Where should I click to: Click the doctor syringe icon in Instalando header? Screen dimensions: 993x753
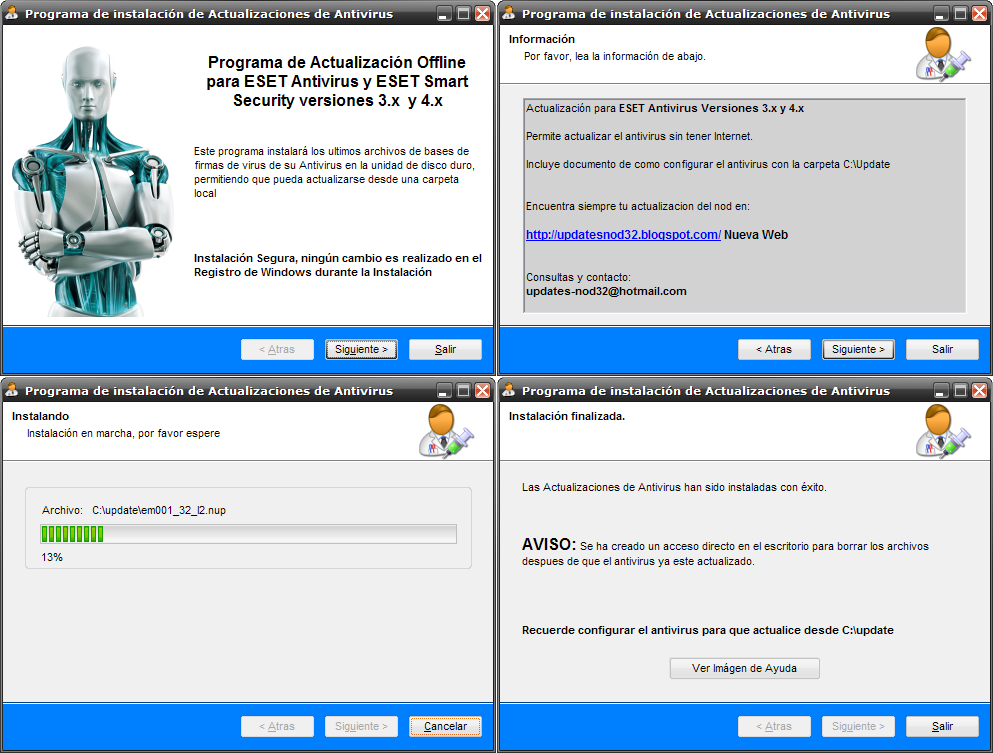point(444,431)
